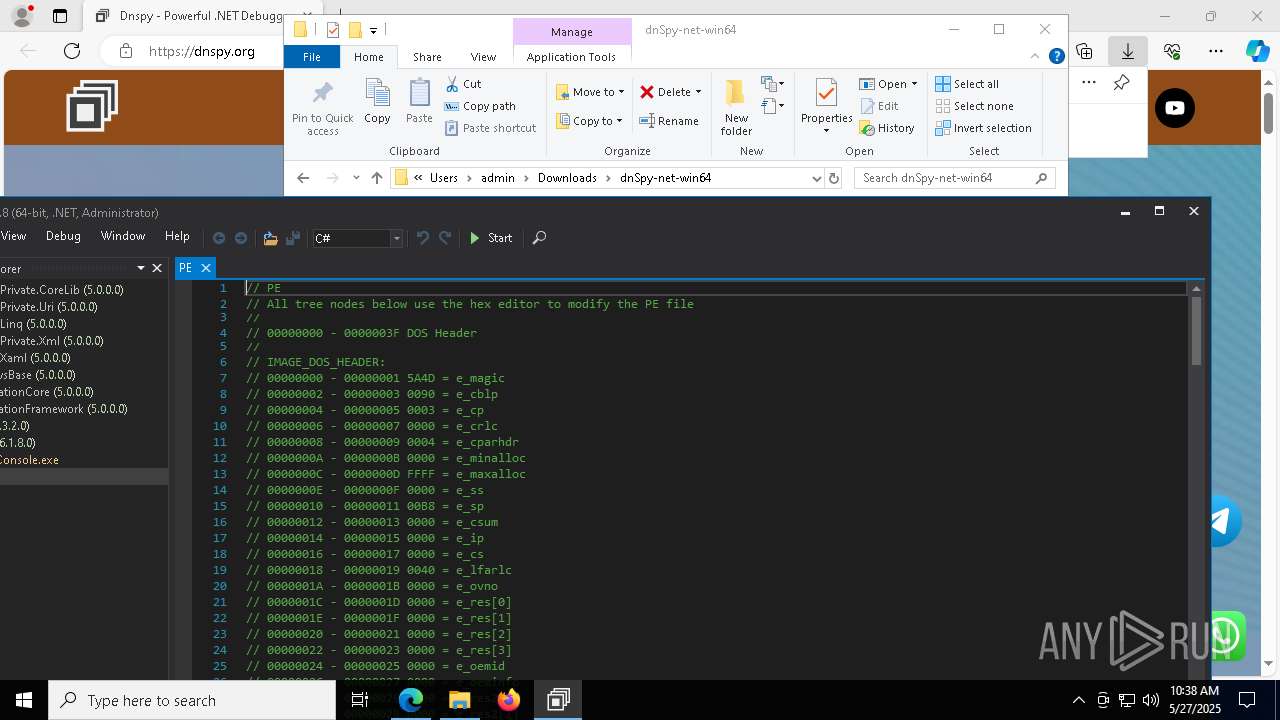Select Private.CoreLib (5.0.0.0) assembly node

pos(62,290)
